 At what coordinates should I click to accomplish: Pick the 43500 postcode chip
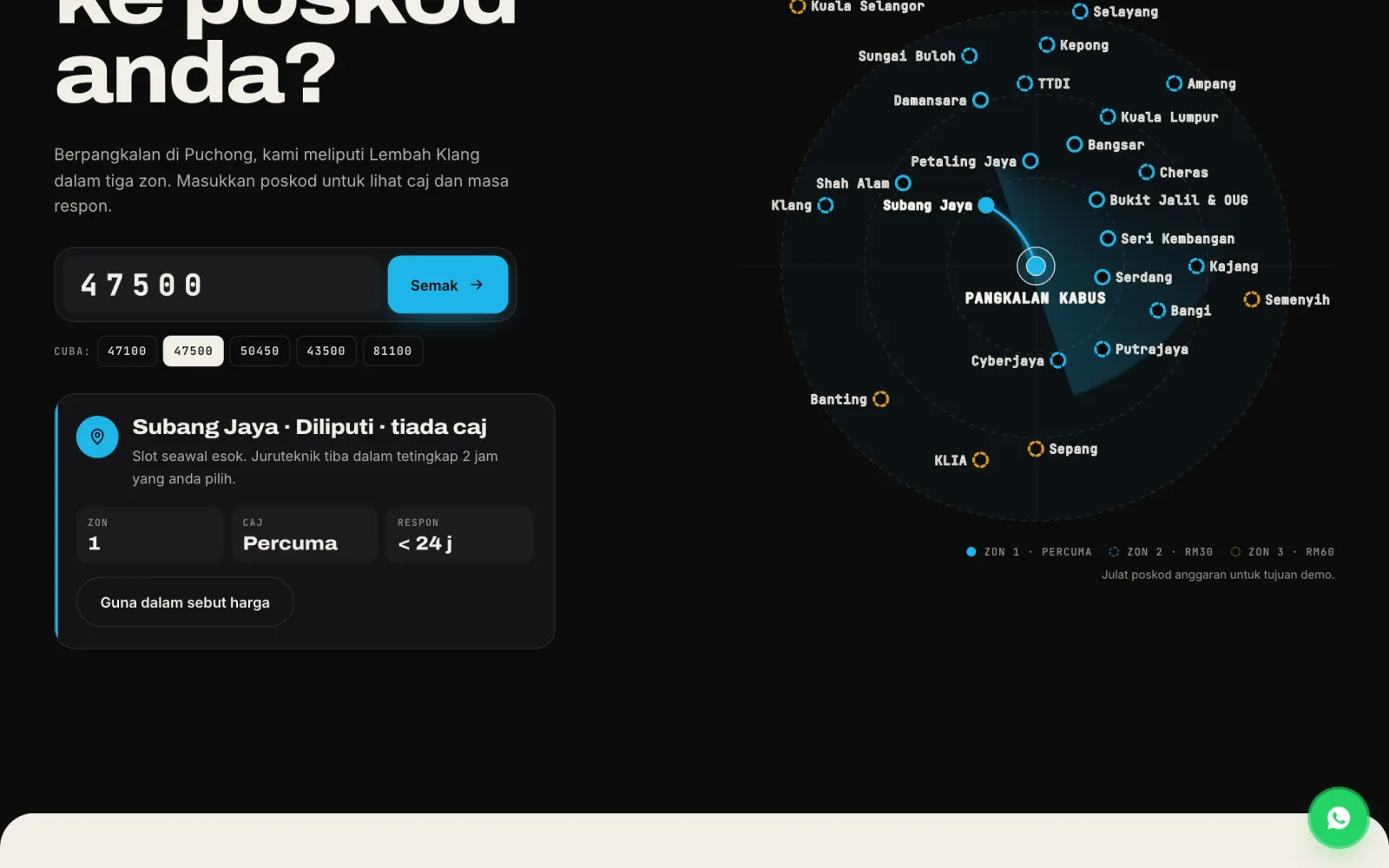(x=326, y=351)
